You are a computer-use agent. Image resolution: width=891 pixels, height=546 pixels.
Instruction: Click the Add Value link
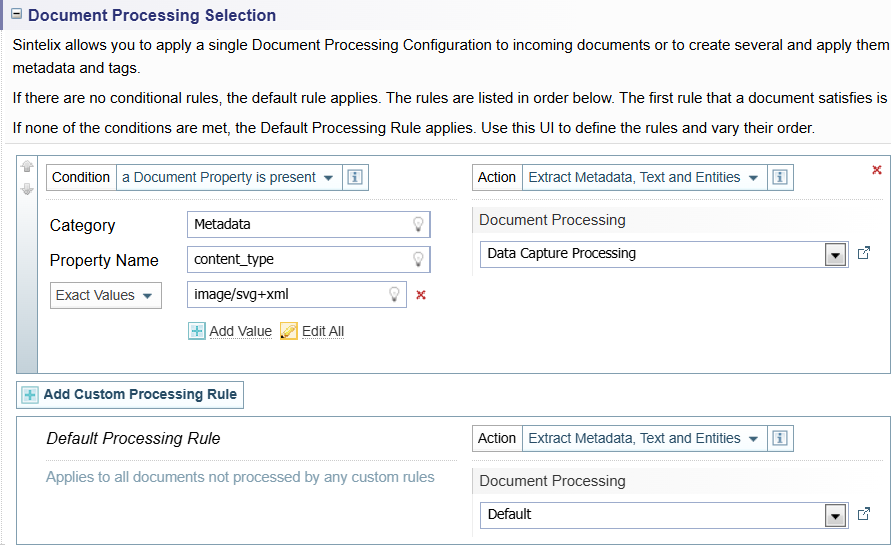click(x=231, y=331)
